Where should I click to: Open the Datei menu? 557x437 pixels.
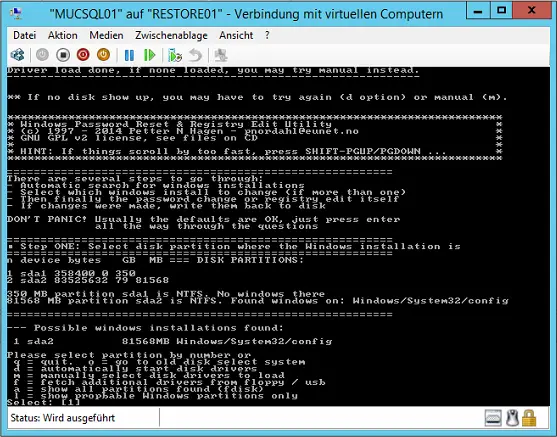point(25,35)
